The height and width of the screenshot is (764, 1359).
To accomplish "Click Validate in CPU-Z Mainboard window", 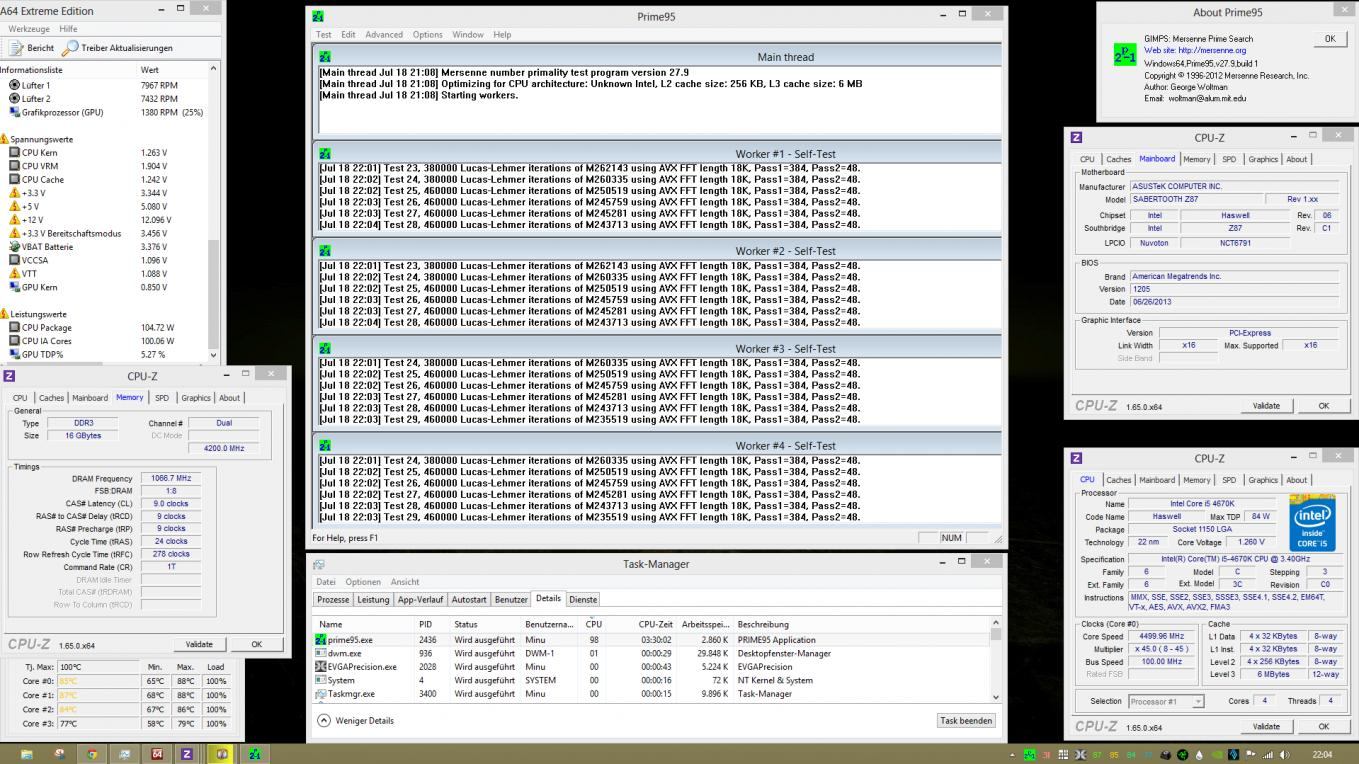I will click(1266, 406).
